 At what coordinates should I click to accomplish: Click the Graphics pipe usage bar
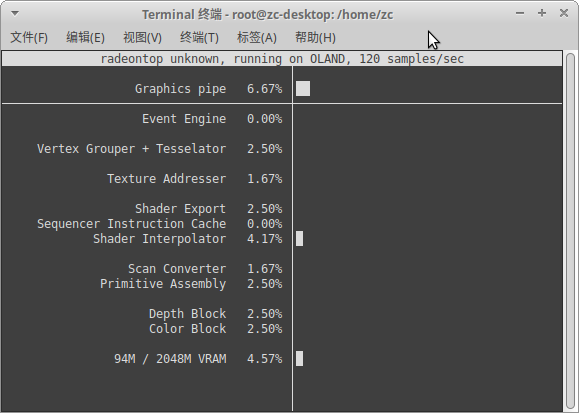[303, 89]
